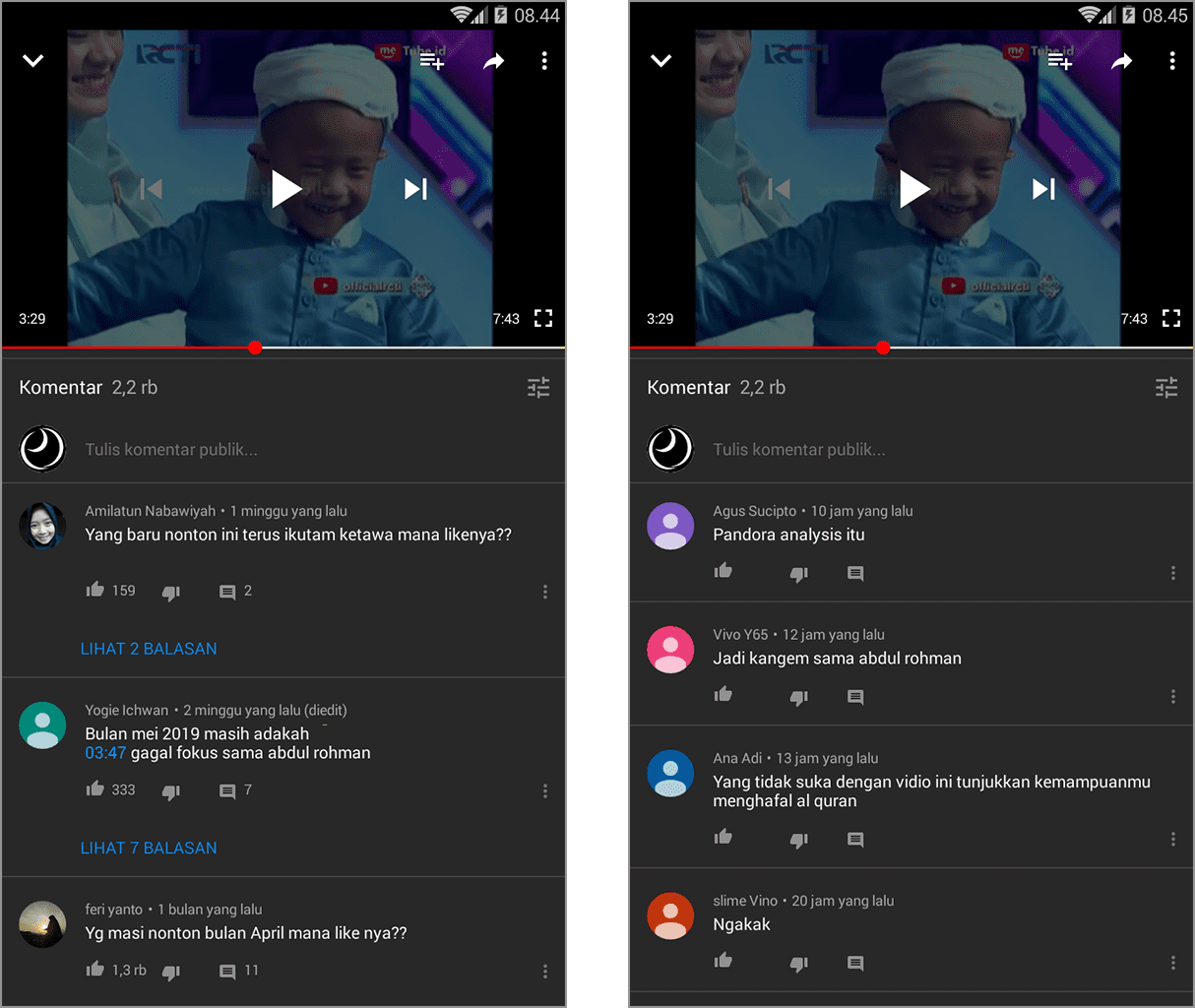This screenshot has height=1008, width=1195.
Task: Open the left video's overflow menu
Action: [544, 61]
